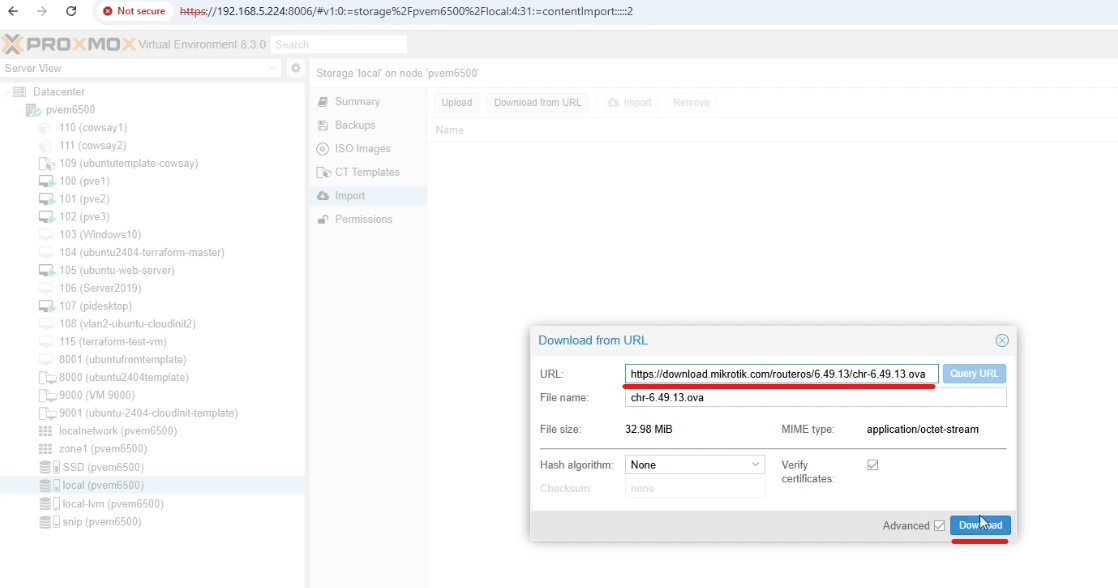Click VM icon for 105 (ubuntu-web-server)
1118x588 pixels.
pyautogui.click(x=46, y=270)
